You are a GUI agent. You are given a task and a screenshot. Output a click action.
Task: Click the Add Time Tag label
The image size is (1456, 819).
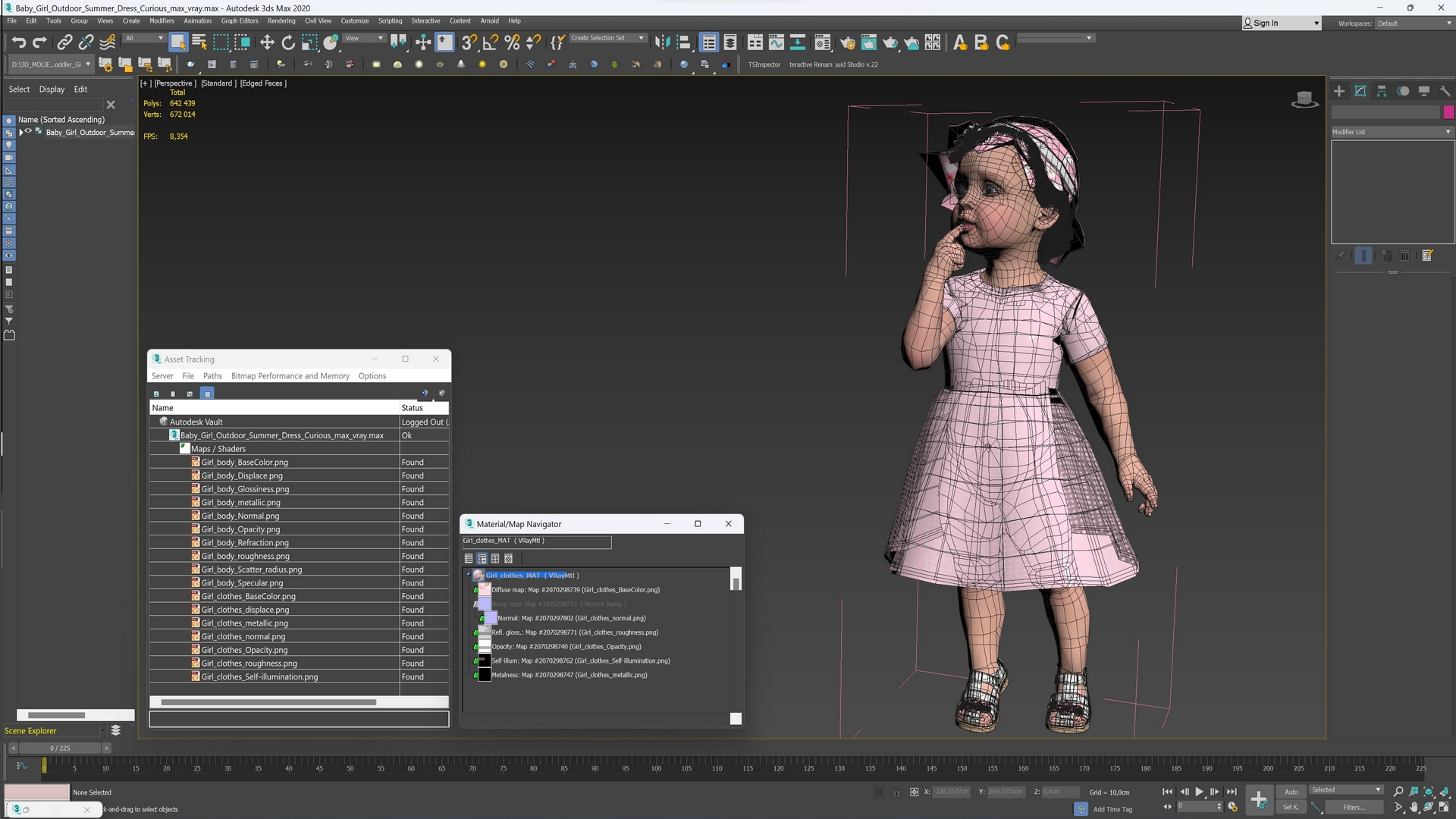[x=1112, y=809]
